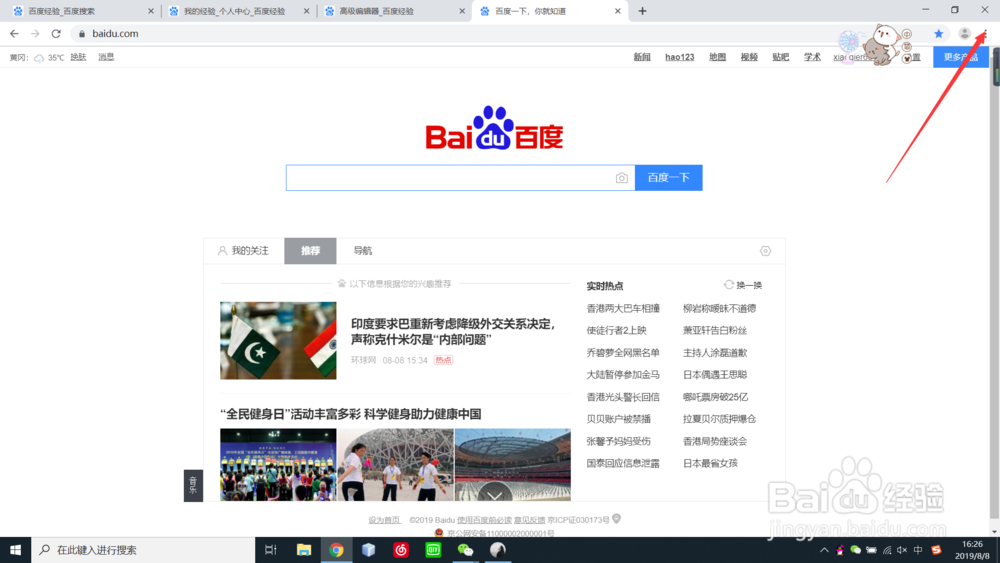The height and width of the screenshot is (563, 1000).
Task: Click the 换一换 hot topics refresh
Action: [743, 285]
